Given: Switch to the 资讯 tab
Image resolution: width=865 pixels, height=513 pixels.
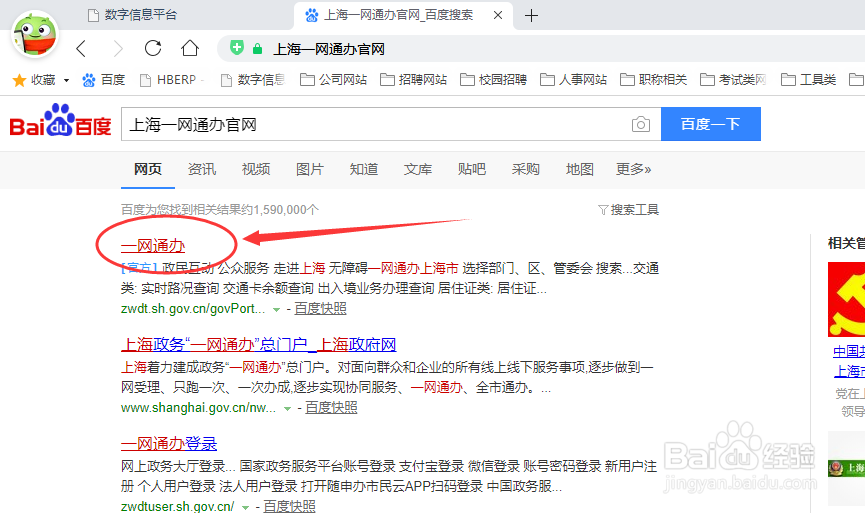Looking at the screenshot, I should [x=202, y=169].
